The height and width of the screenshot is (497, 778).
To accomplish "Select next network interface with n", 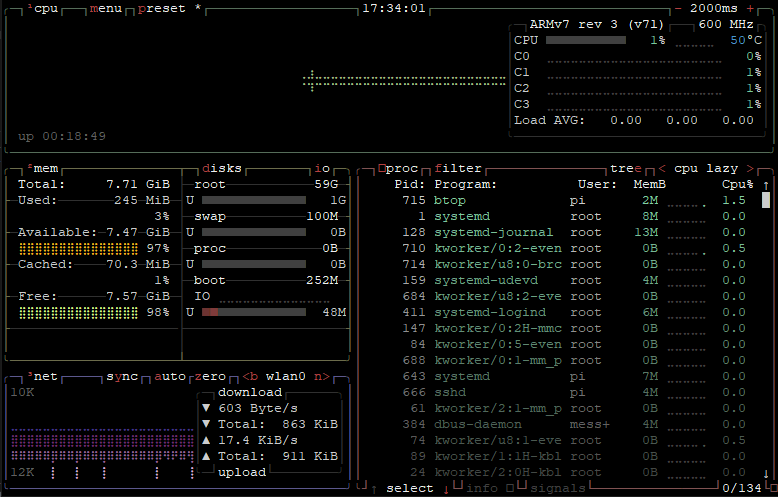I will 322,376.
